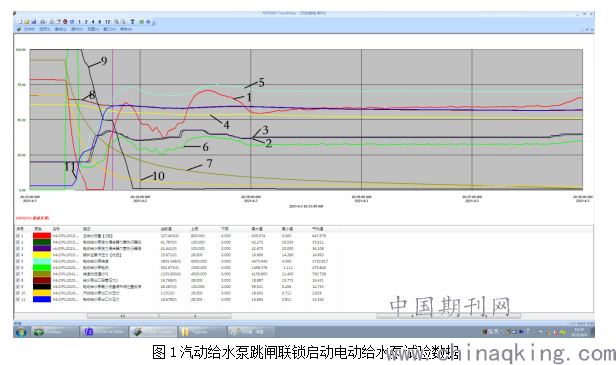Screen dimensions: 616x365
Task: Toggle the checkbox for trend row 6
Action: coord(18,268)
